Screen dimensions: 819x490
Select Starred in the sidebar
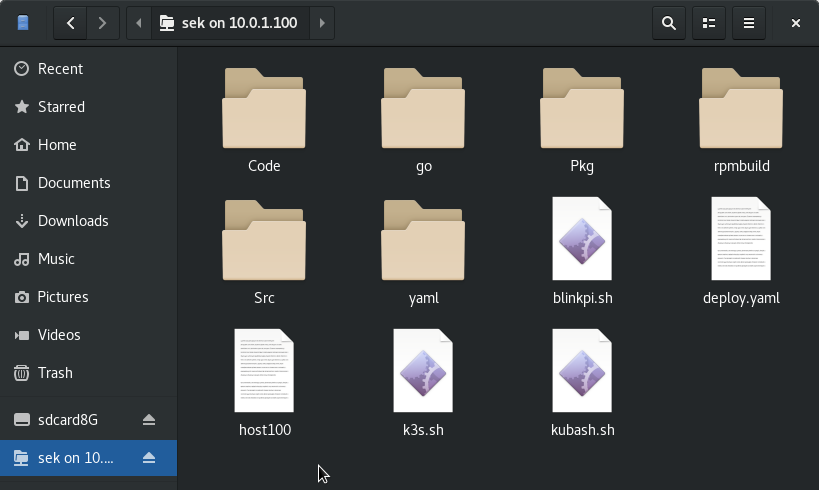[x=61, y=107]
